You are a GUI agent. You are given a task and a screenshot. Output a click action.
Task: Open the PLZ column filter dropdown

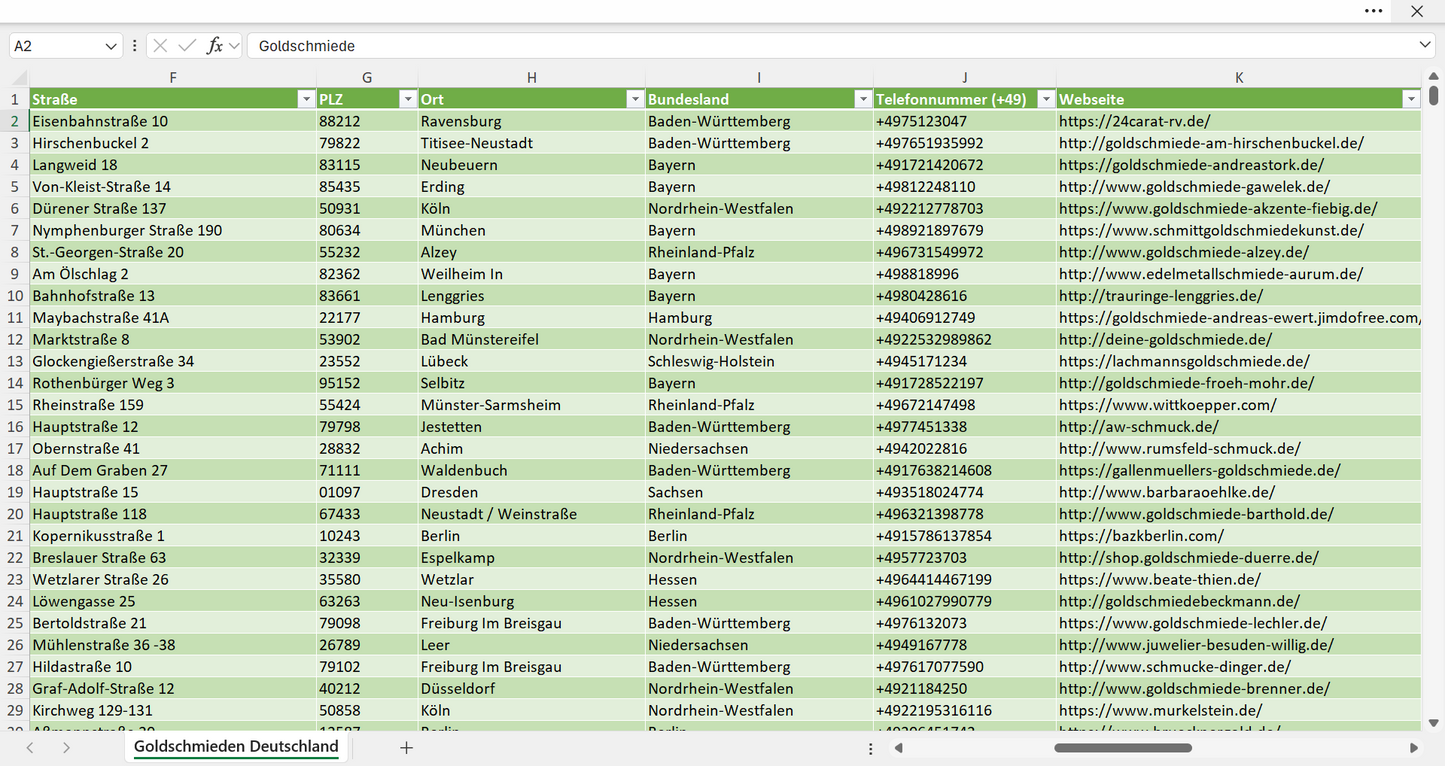click(x=407, y=99)
